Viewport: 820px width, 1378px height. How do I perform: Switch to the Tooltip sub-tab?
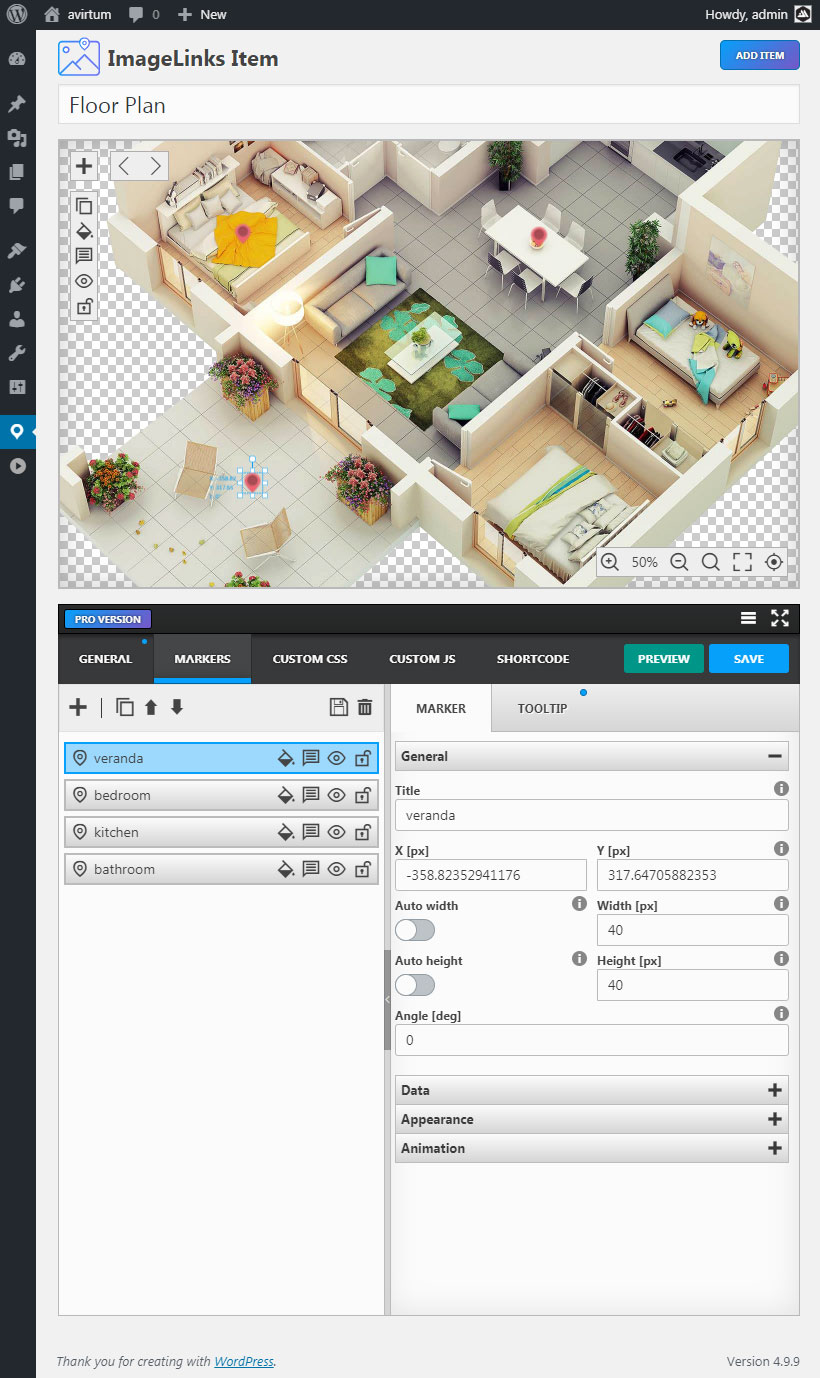tap(542, 708)
